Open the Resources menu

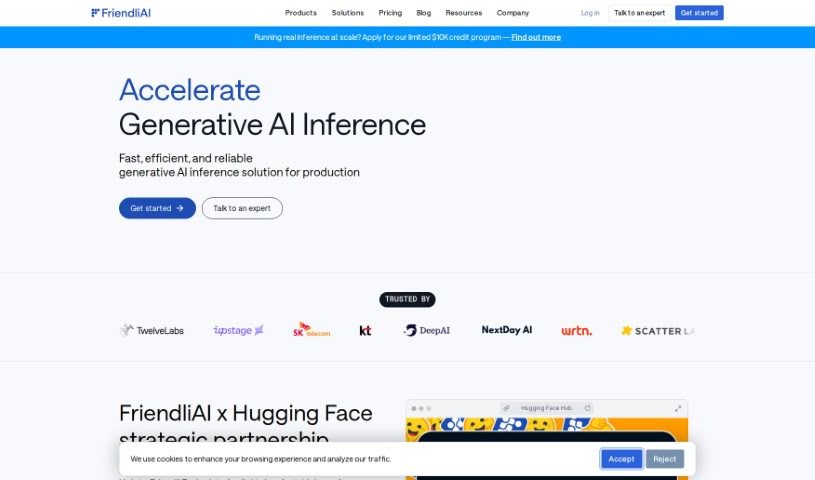coord(464,12)
